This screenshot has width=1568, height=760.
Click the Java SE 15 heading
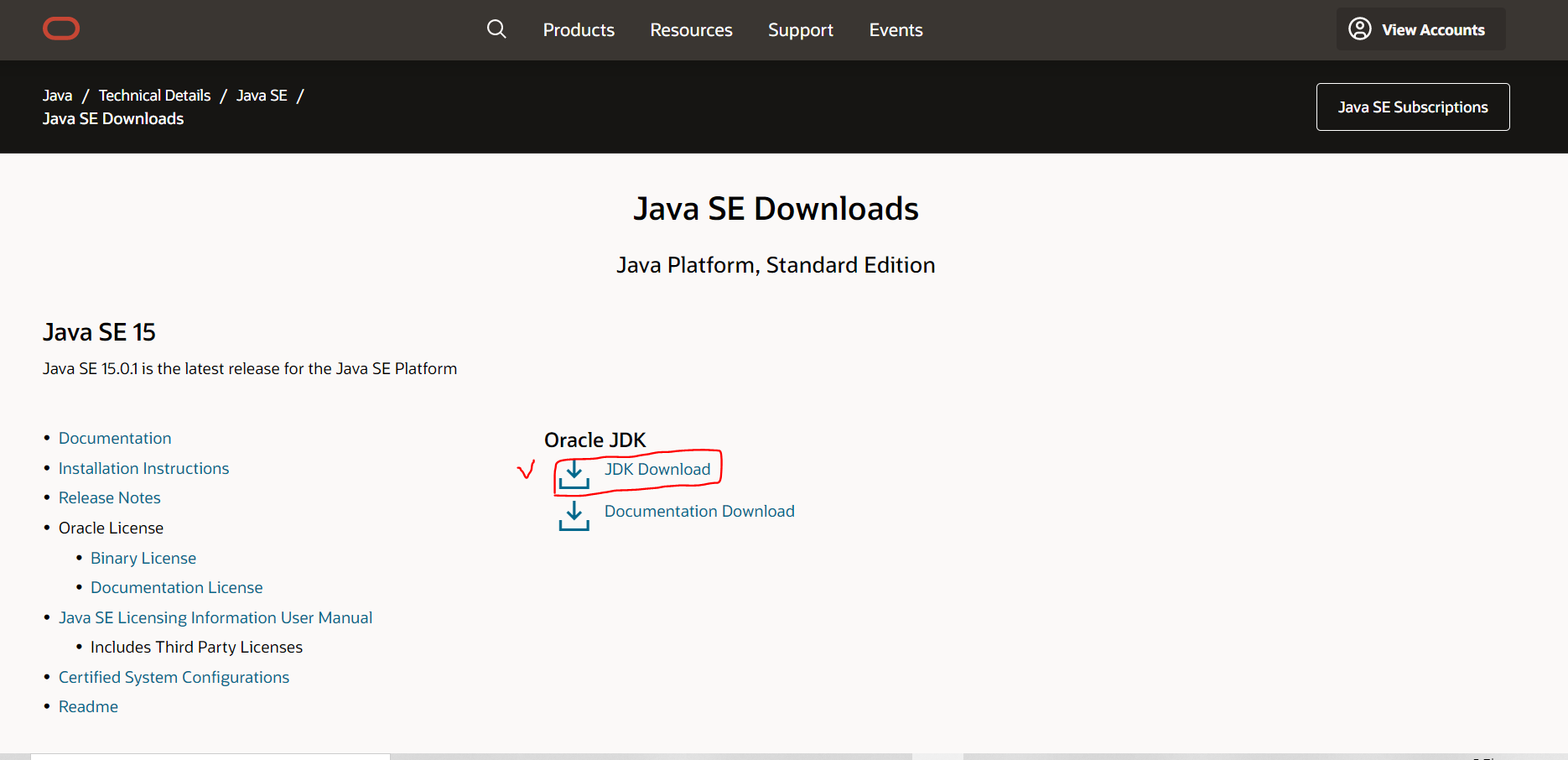coord(99,332)
